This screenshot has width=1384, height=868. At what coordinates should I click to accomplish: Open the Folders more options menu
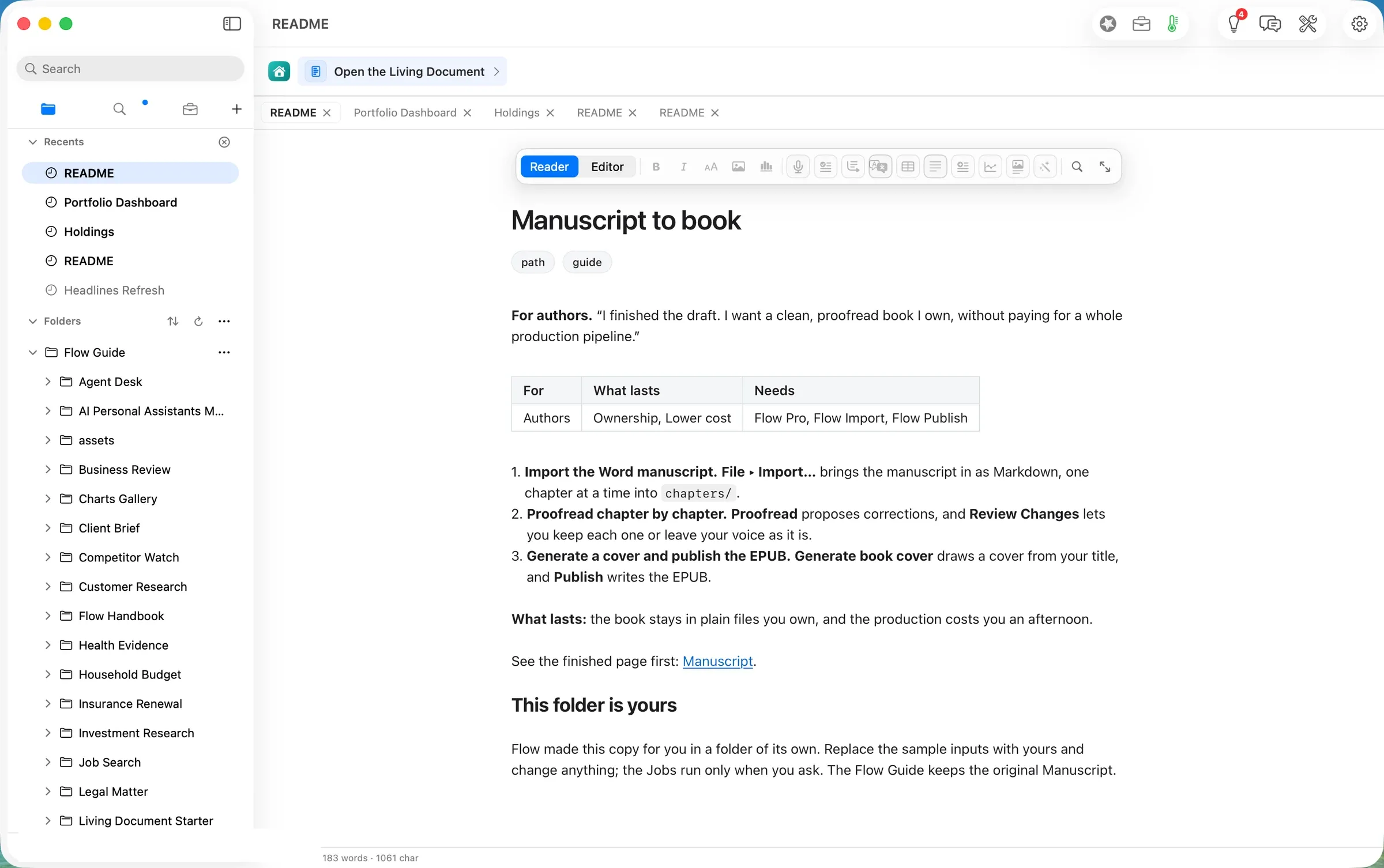(224, 321)
